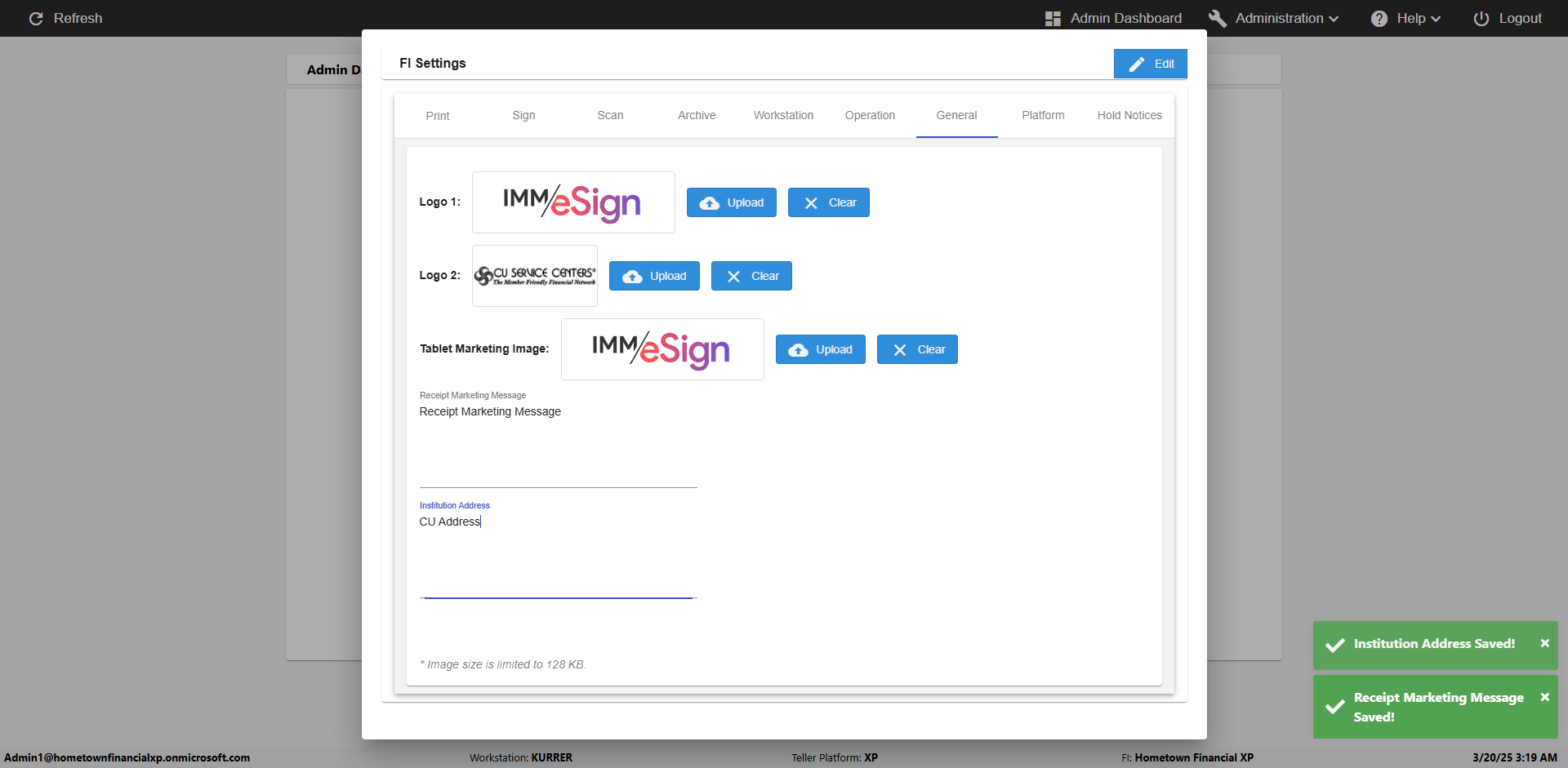Click the Logo 2 CU Service Centers image
Image resolution: width=1568 pixels, height=768 pixels.
click(535, 276)
